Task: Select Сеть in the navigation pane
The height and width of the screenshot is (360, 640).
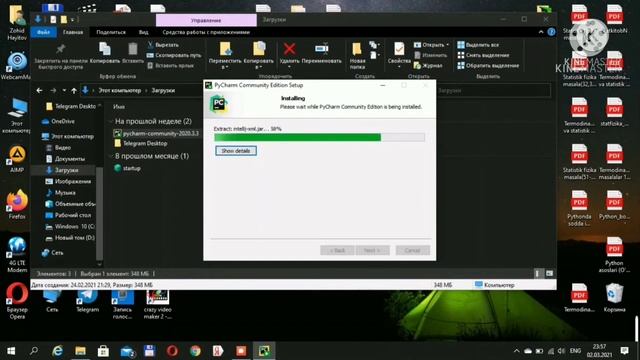Action: pos(53,253)
